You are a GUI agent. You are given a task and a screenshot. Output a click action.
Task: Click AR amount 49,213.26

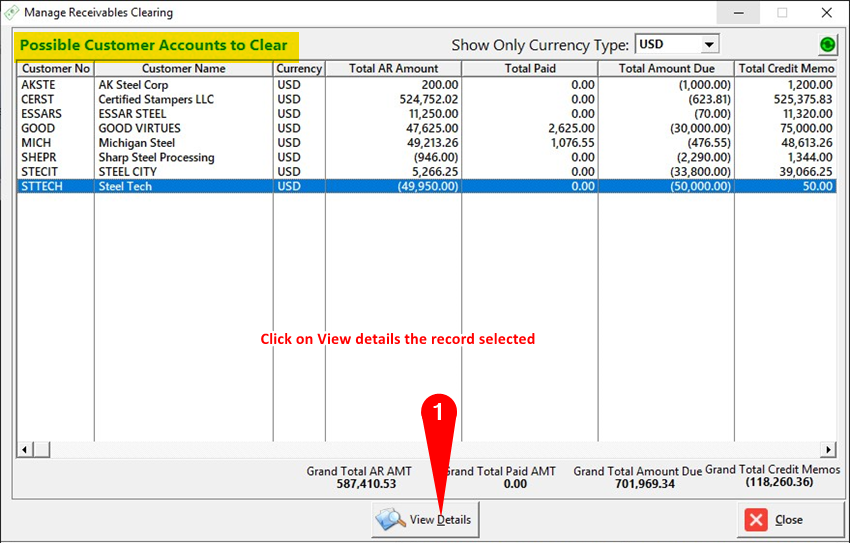(432, 143)
